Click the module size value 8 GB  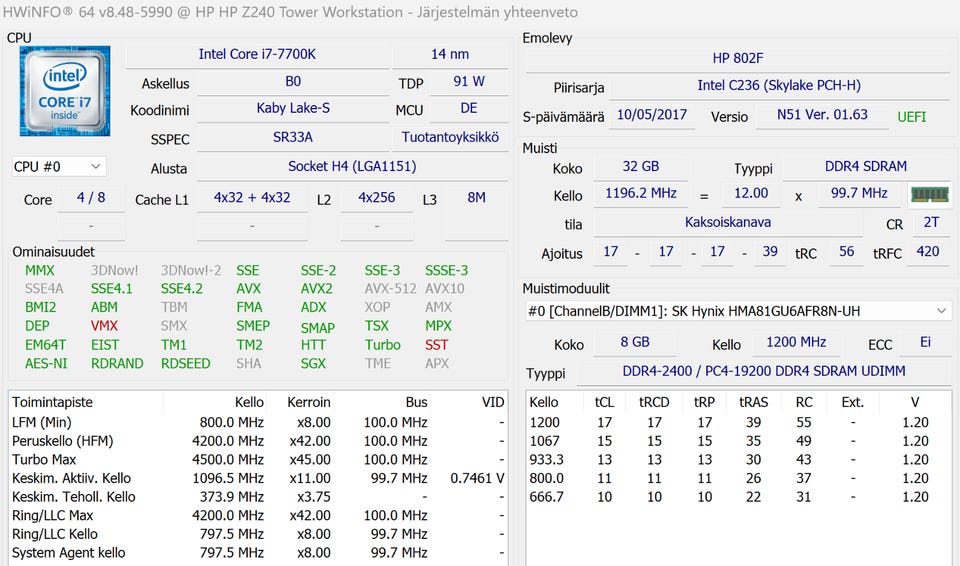tap(635, 343)
